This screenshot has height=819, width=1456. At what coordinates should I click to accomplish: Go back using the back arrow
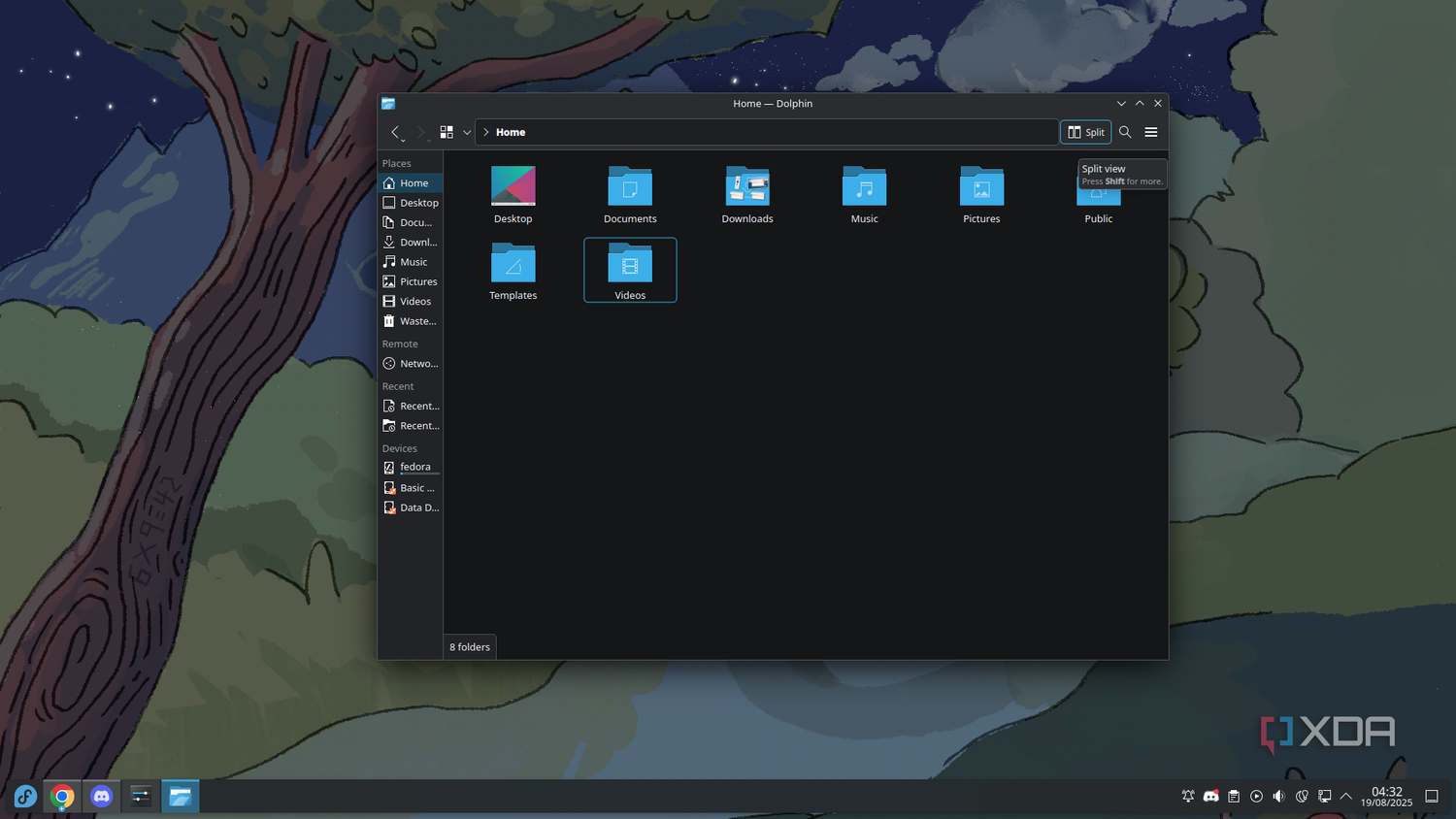point(395,132)
